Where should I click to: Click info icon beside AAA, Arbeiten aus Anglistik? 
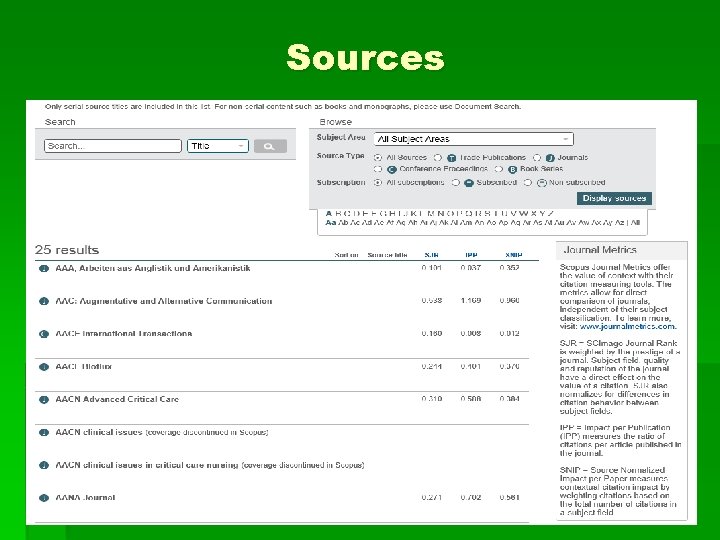coord(44,269)
